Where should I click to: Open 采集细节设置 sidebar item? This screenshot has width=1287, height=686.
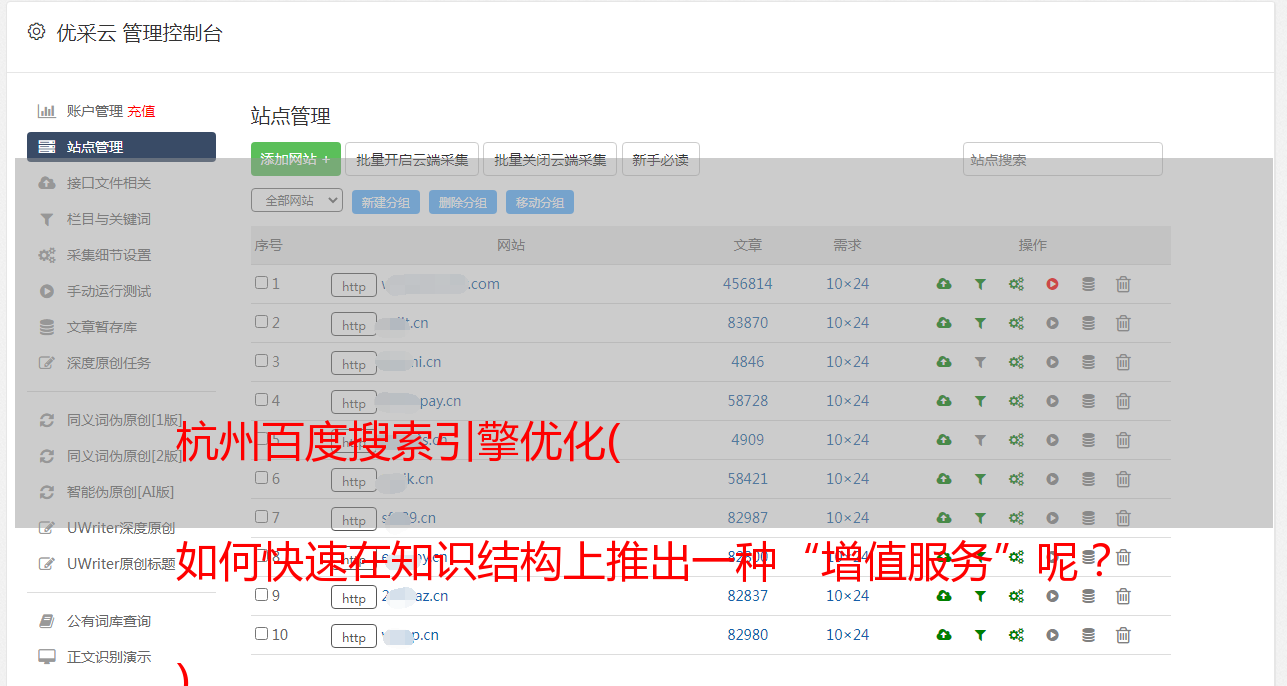(x=109, y=255)
